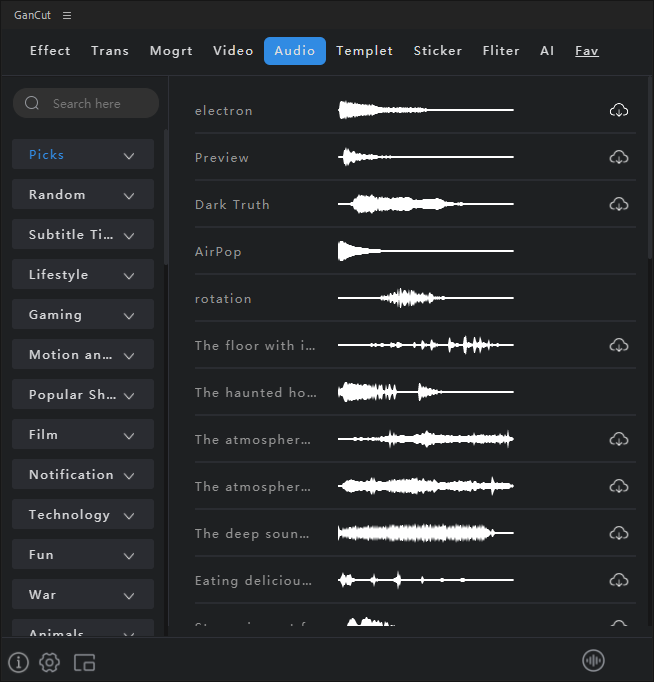Viewport: 654px width, 682px height.
Task: Download 'The floor with i...' sound
Action: click(x=619, y=345)
